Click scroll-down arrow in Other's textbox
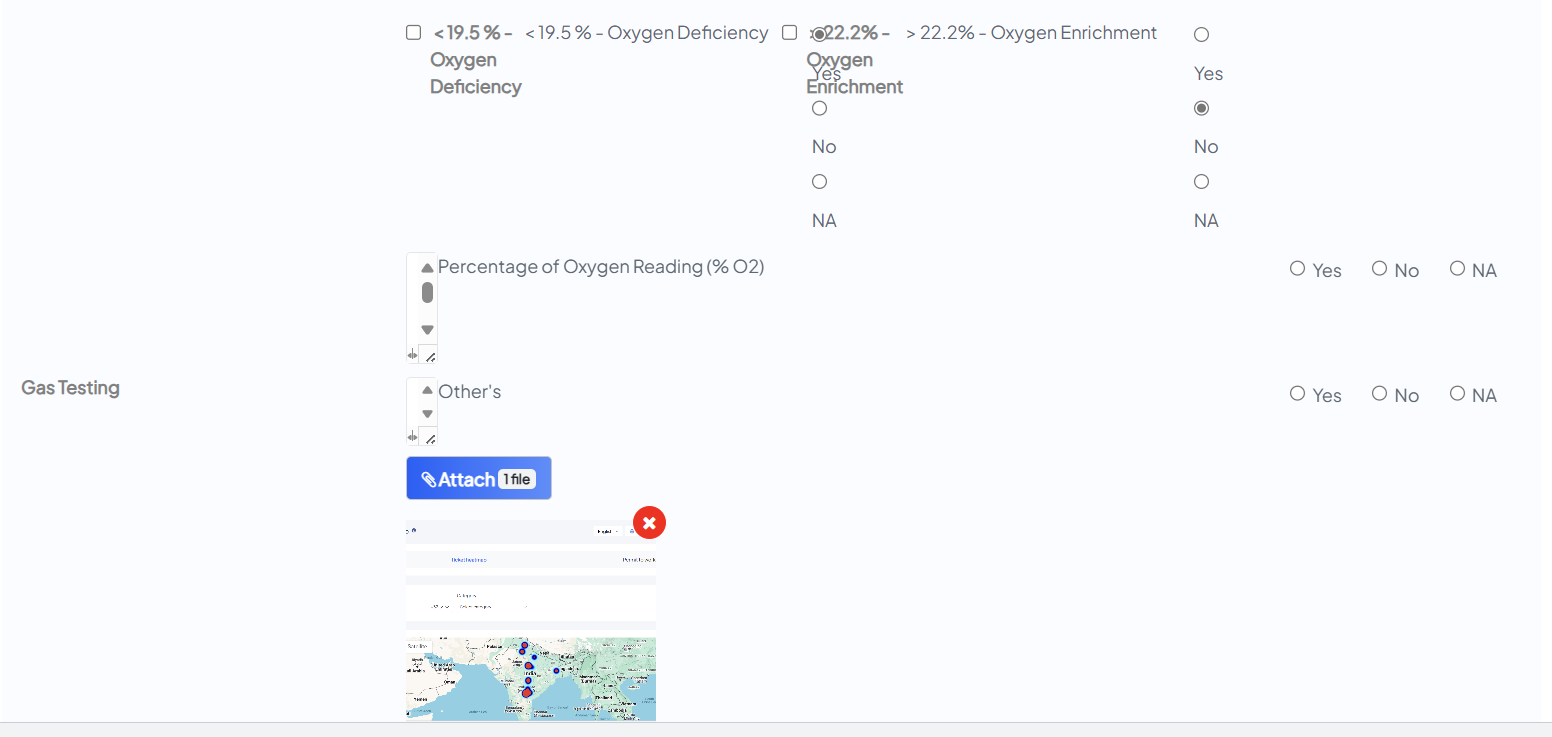This screenshot has height=737, width=1552. (x=427, y=414)
